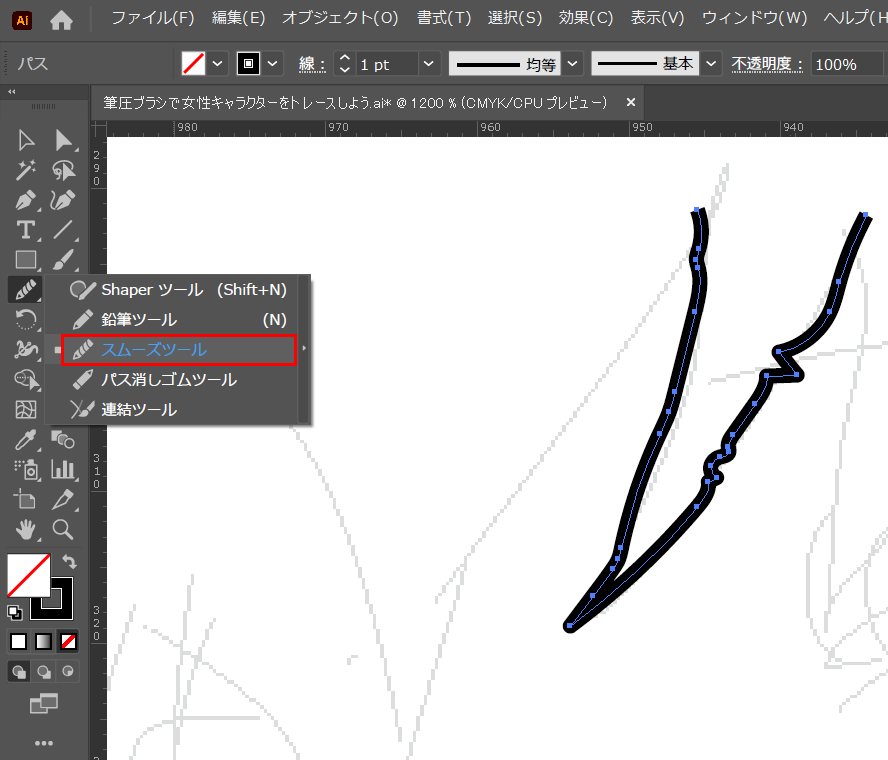Click stroke weight 1 pt field
Viewport: 888px width, 760px height.
pyautogui.click(x=387, y=64)
